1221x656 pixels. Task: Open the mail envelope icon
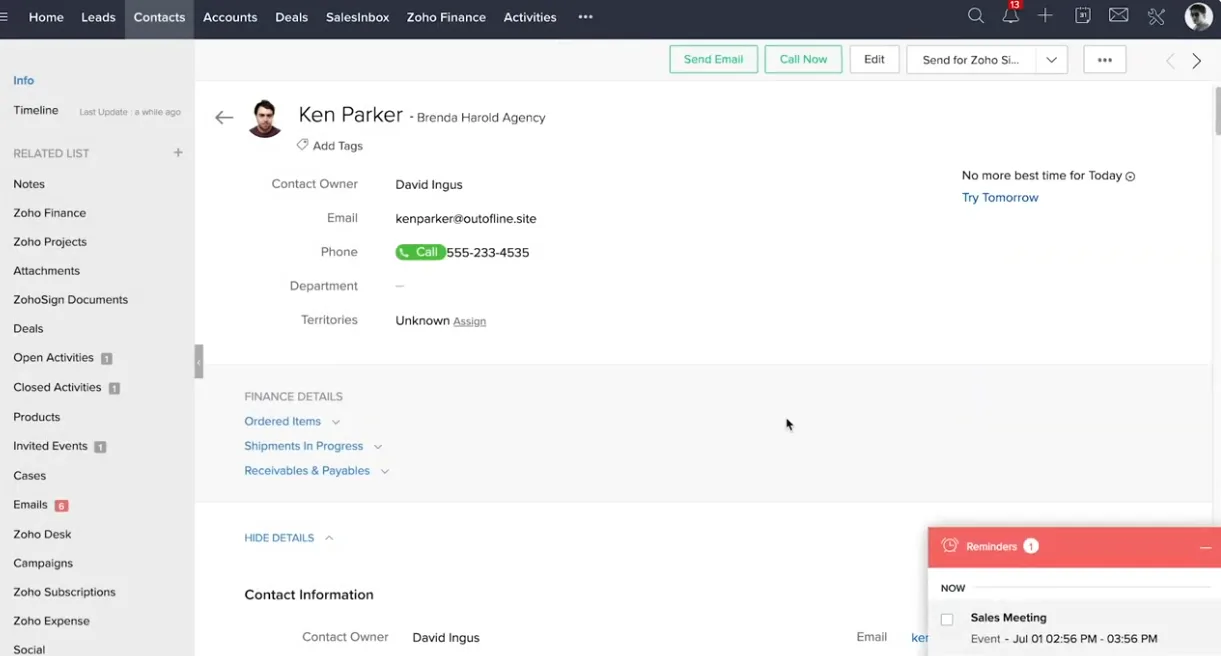[1119, 16]
